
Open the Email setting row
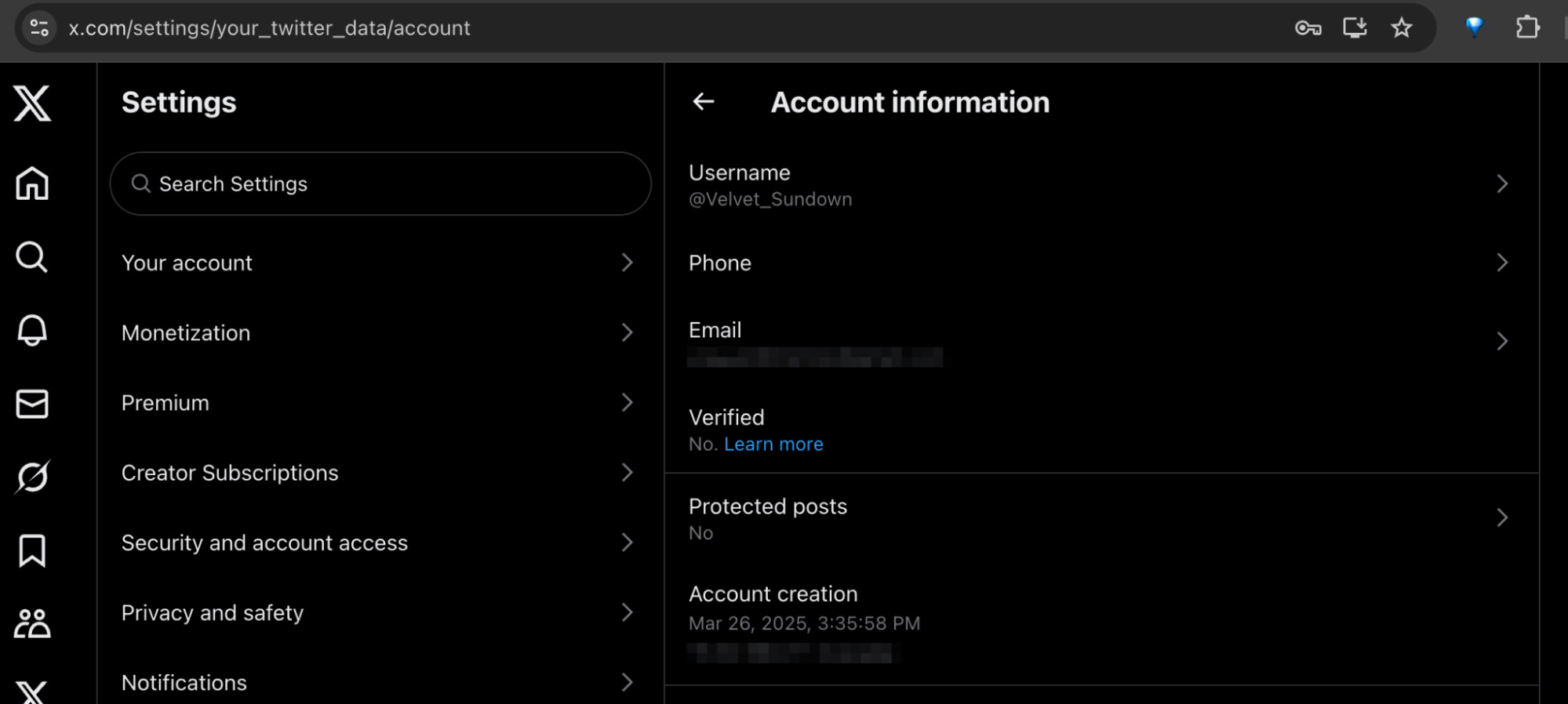coord(1101,342)
